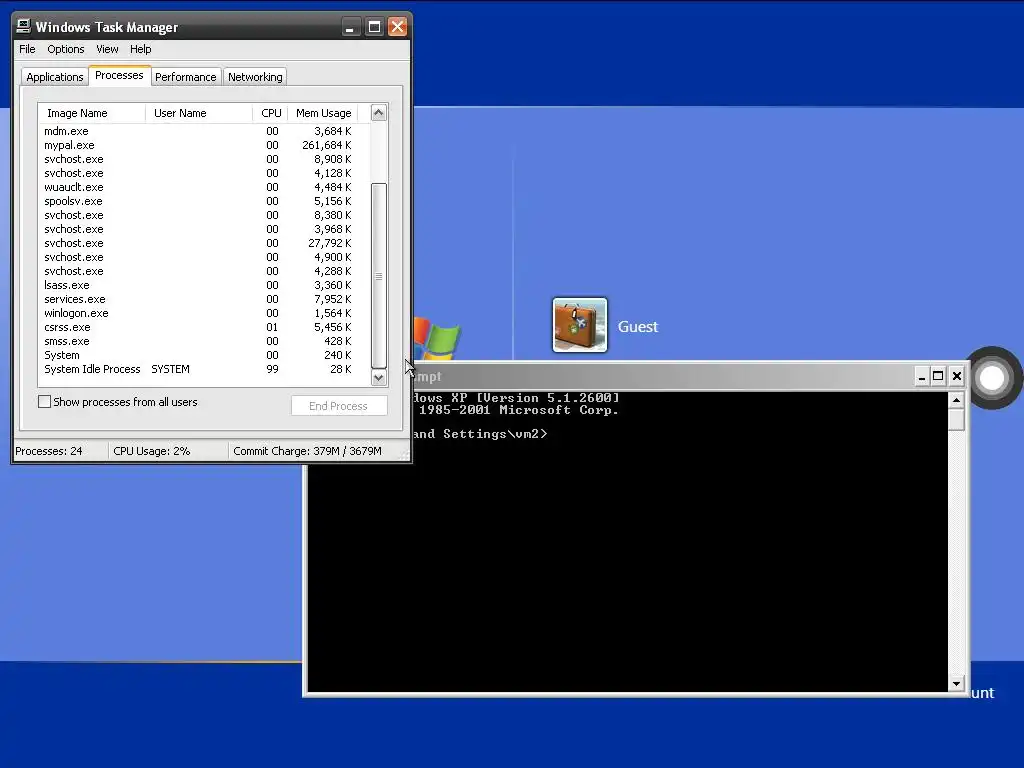The height and width of the screenshot is (768, 1024).
Task: Click the Command Prompt scrollbar thumb
Action: point(956,419)
